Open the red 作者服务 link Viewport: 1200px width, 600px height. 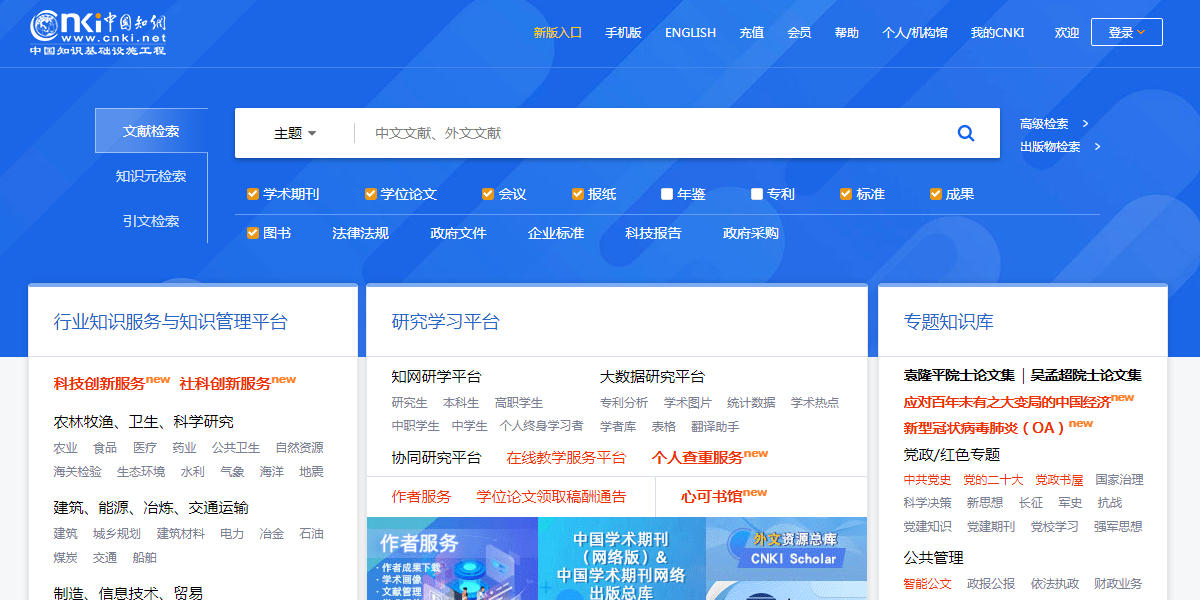421,497
